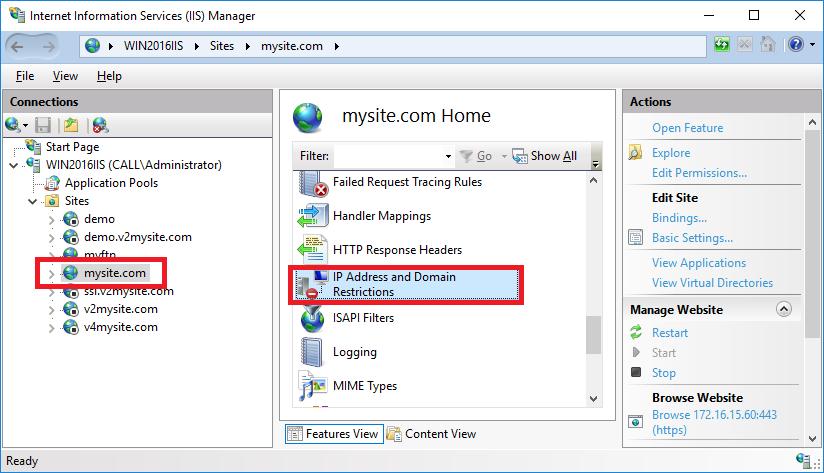Click View Virtual Directories link
The image size is (824, 473).
tap(712, 283)
